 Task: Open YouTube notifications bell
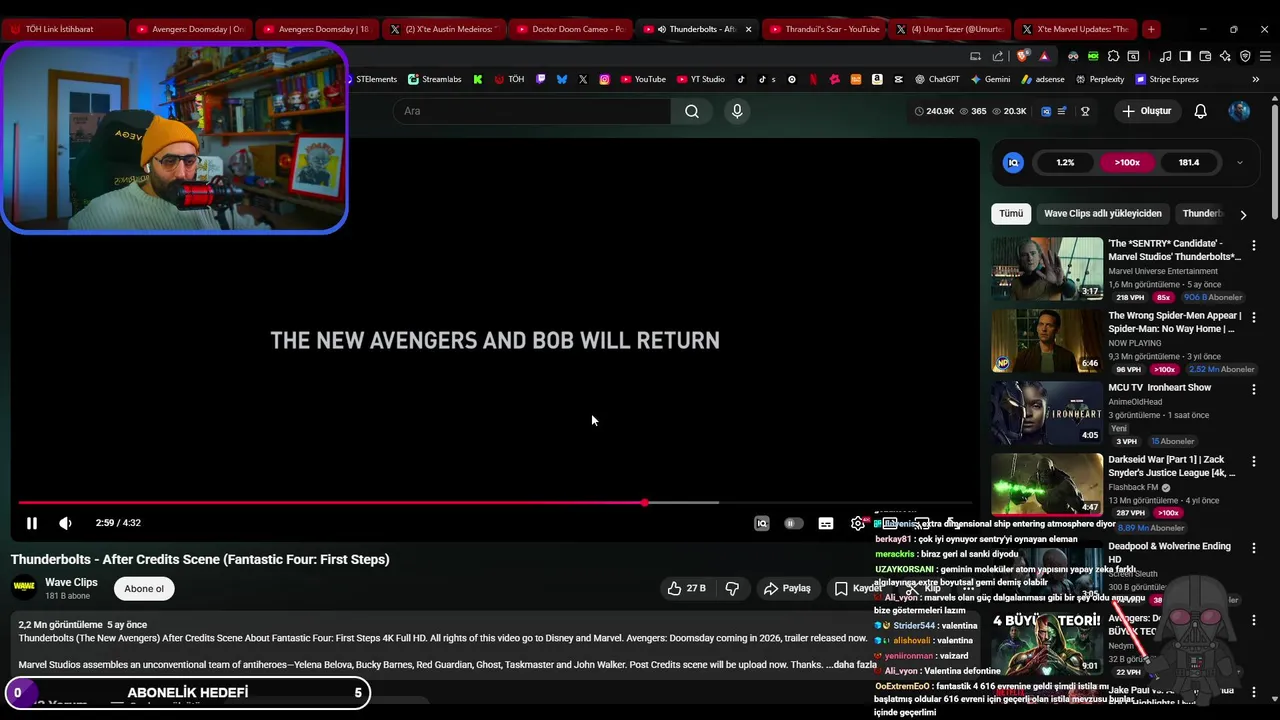(1201, 111)
